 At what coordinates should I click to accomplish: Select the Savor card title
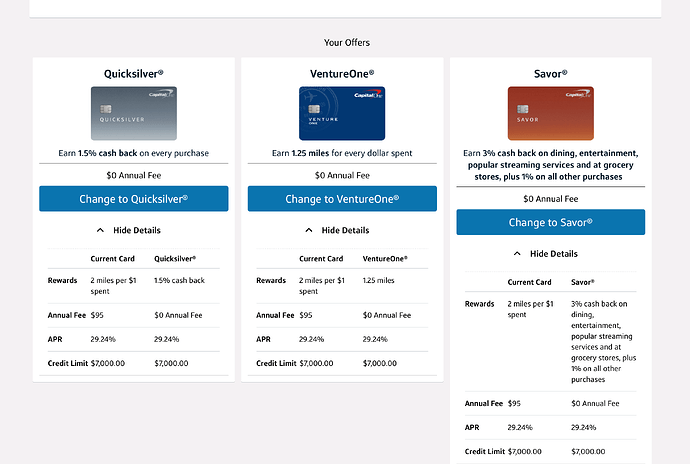coord(551,74)
